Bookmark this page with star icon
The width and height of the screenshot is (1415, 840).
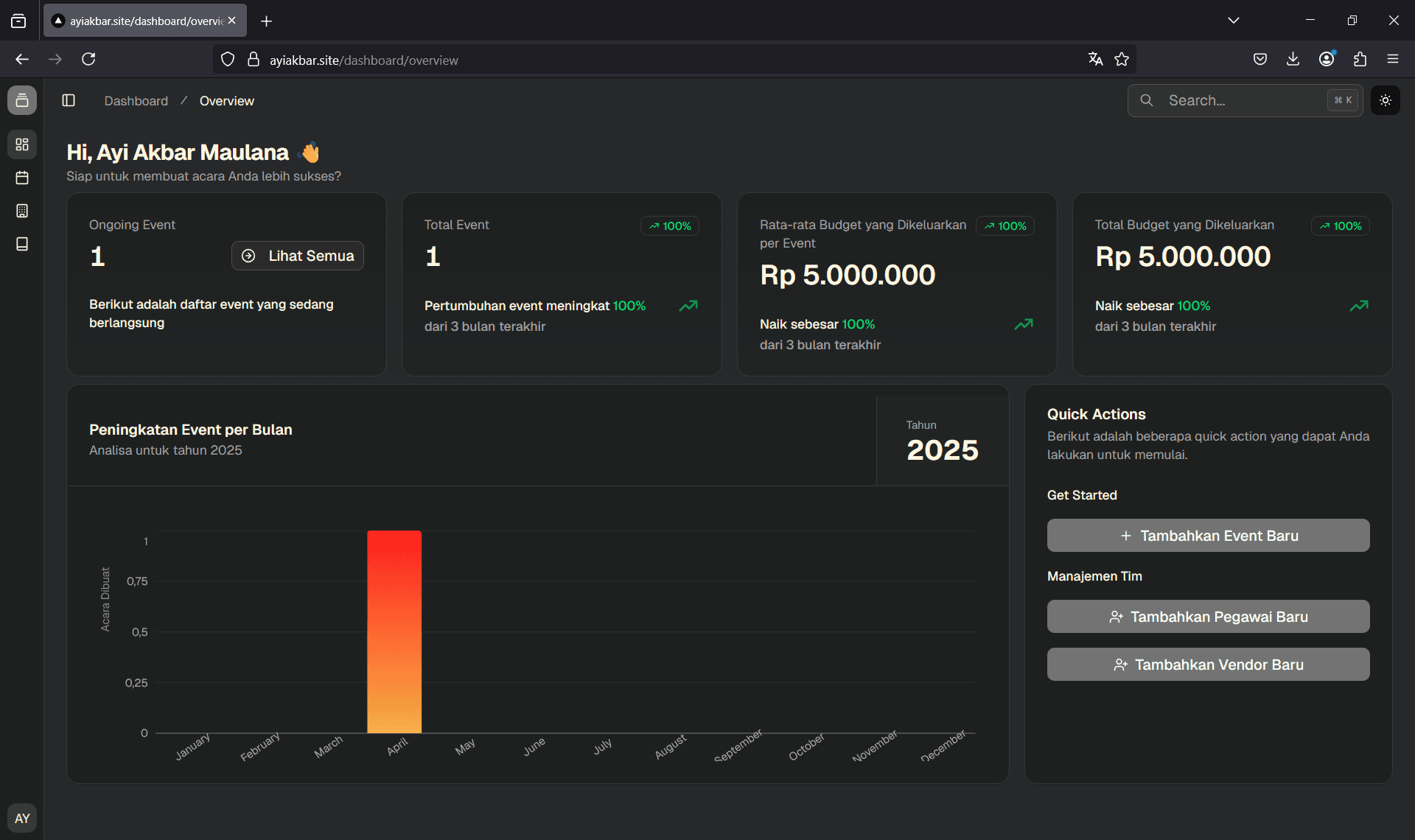coord(1122,60)
